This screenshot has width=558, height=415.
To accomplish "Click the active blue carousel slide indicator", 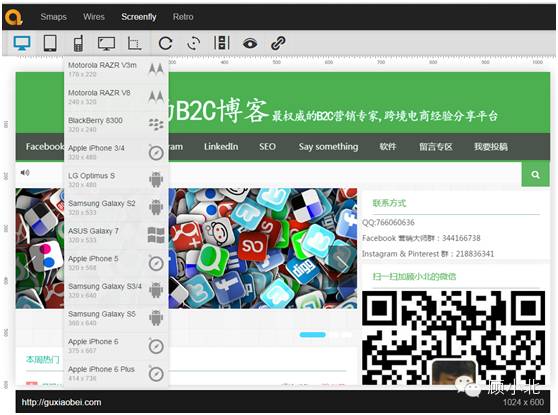I will coord(312,335).
